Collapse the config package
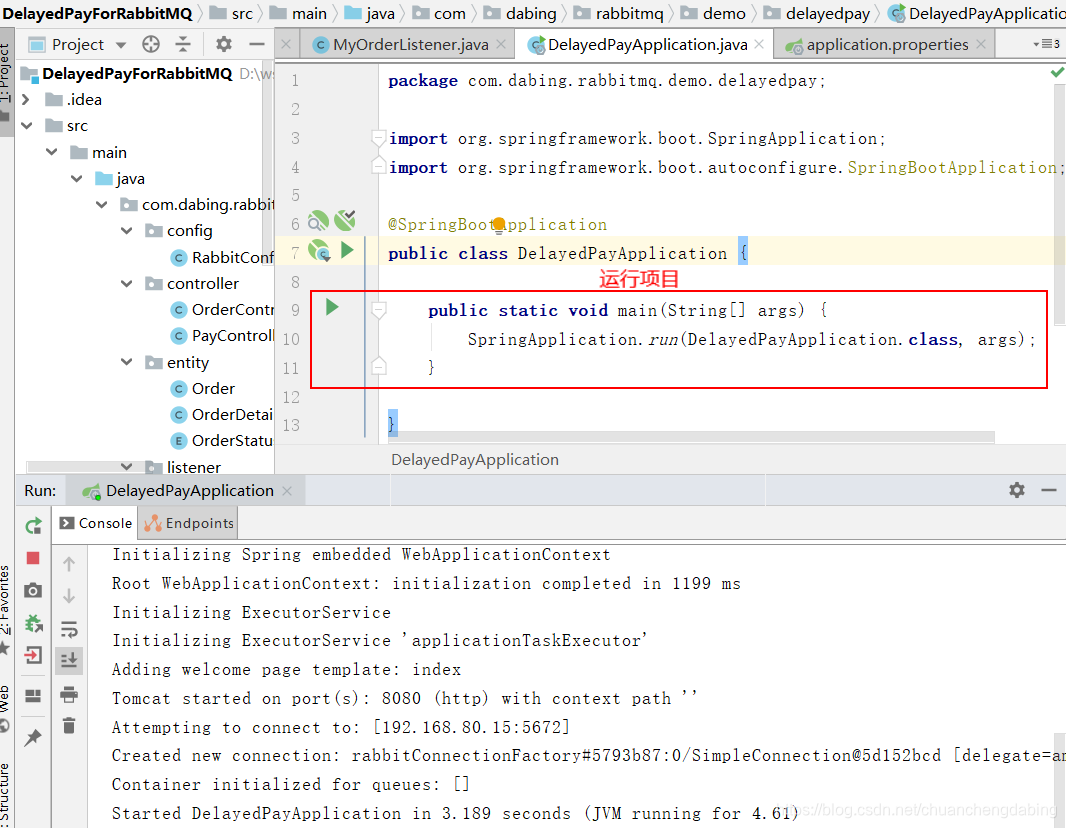Viewport: 1066px width, 828px height. click(126, 231)
